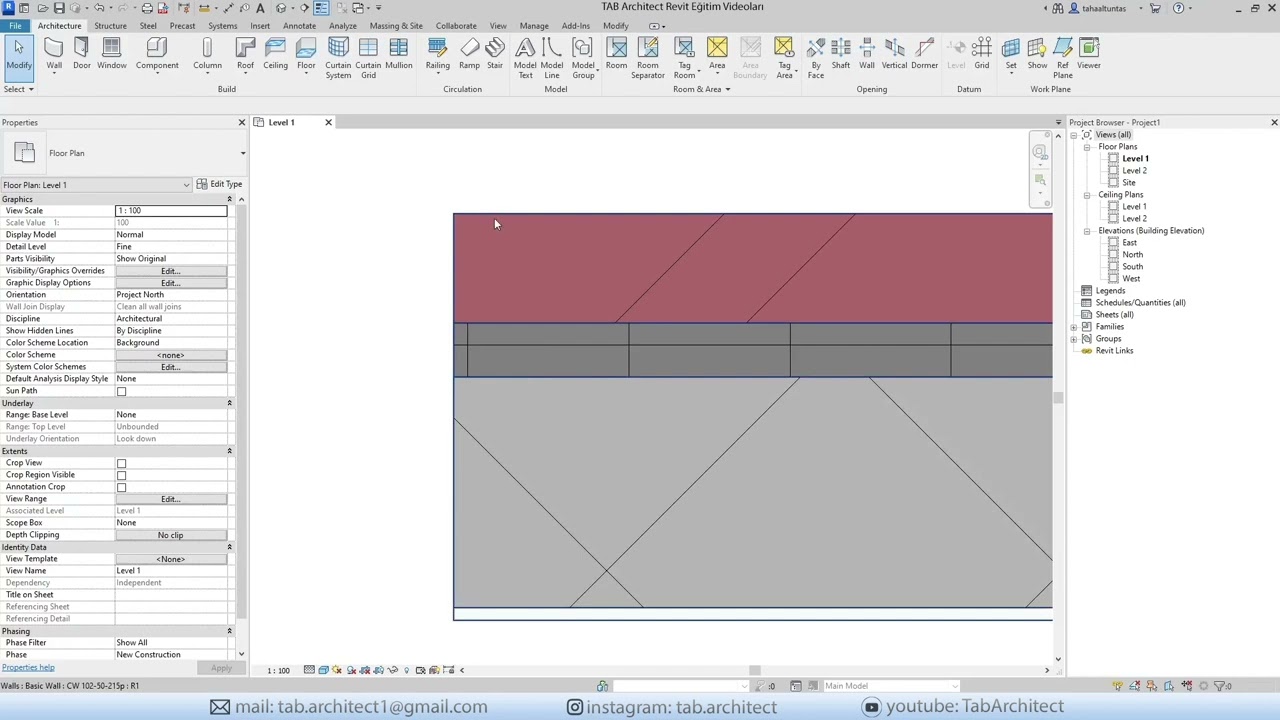Close the Level 1 view tab
1280x720 pixels.
[328, 122]
